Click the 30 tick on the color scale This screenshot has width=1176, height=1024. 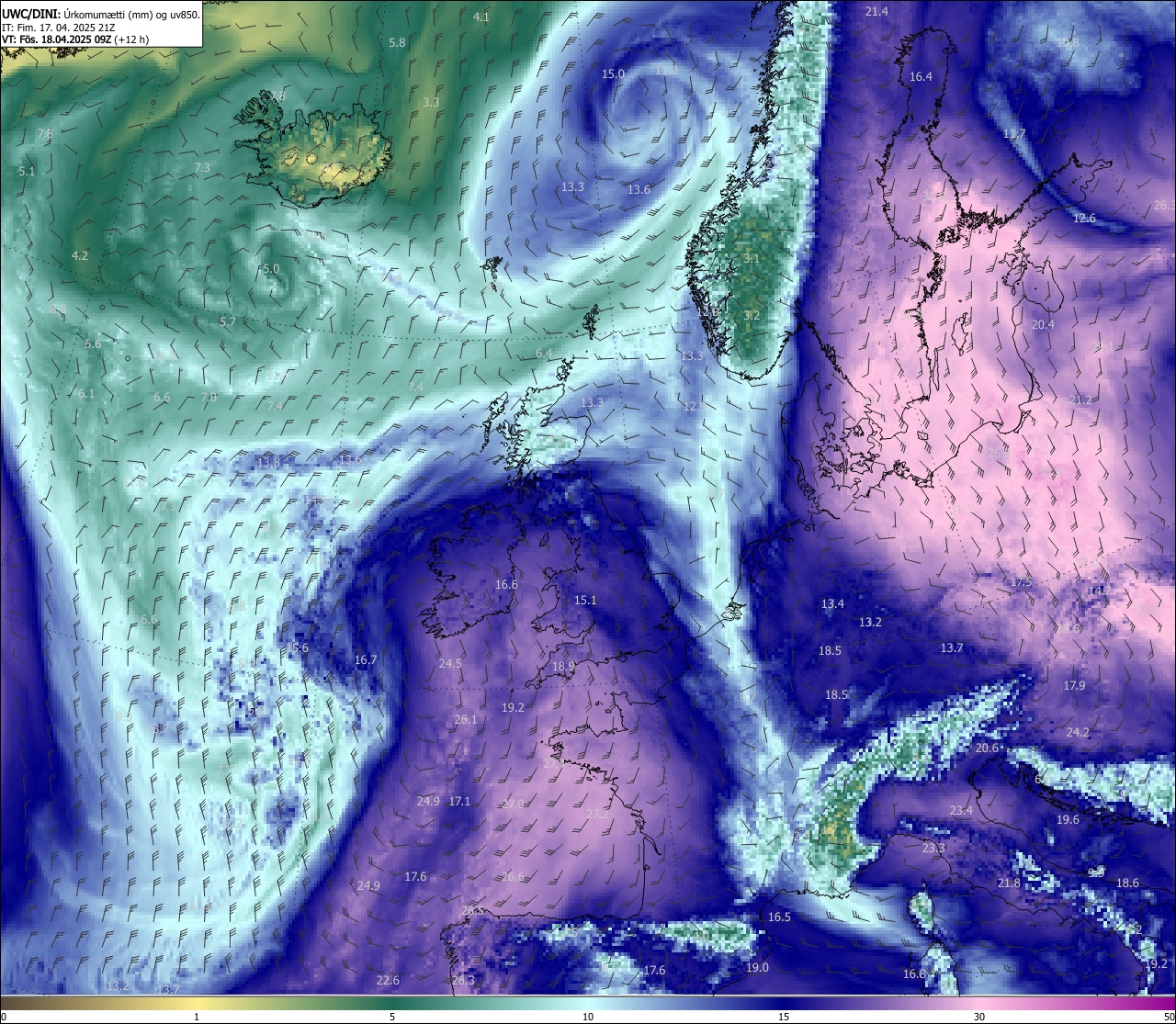pyautogui.click(x=979, y=1017)
